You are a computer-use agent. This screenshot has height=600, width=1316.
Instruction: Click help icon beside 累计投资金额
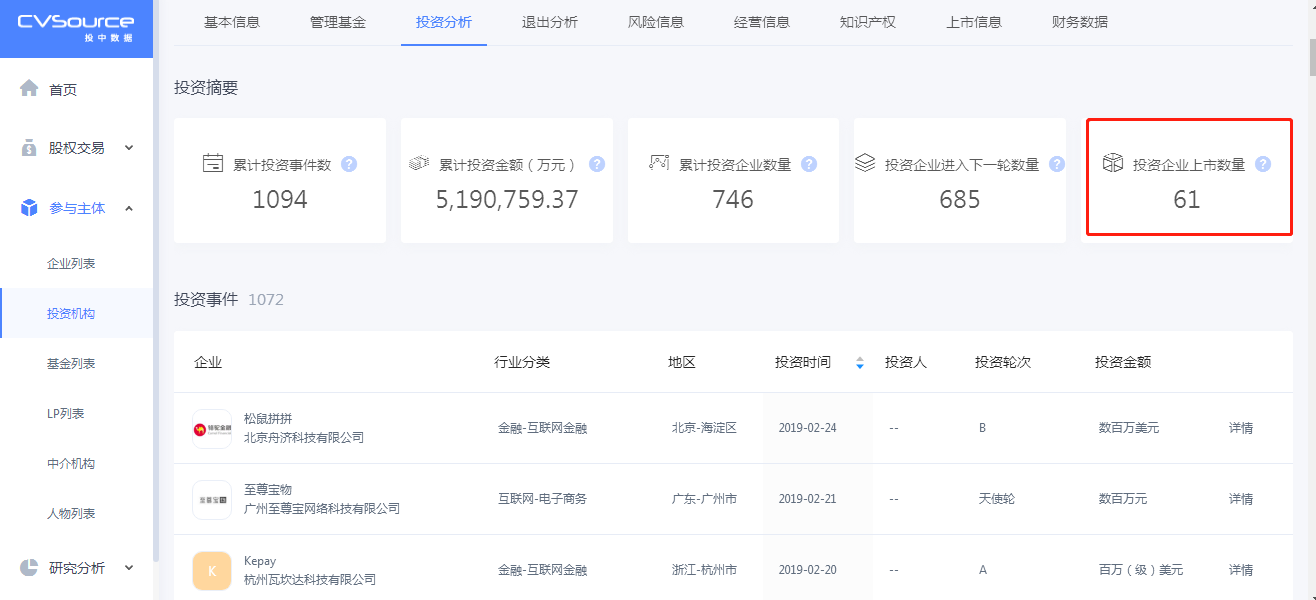point(597,164)
